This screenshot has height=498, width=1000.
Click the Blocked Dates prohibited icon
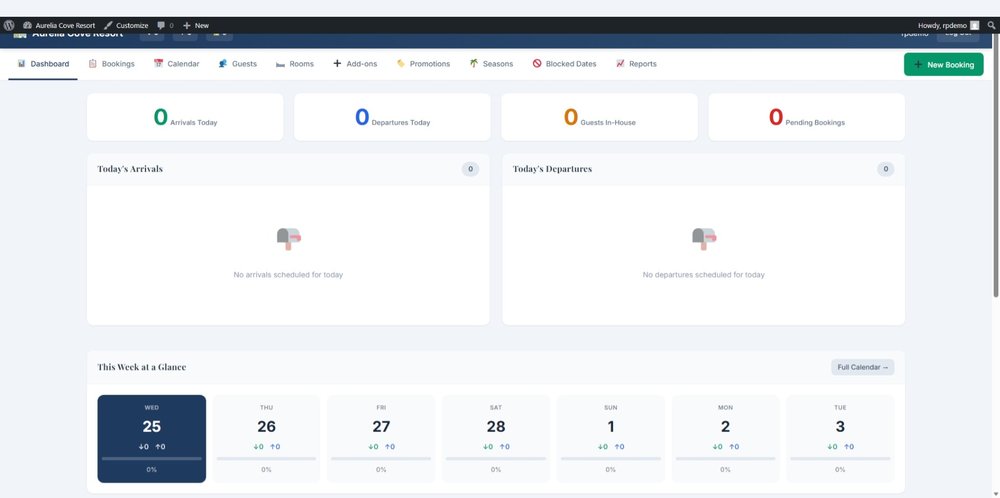pos(537,64)
